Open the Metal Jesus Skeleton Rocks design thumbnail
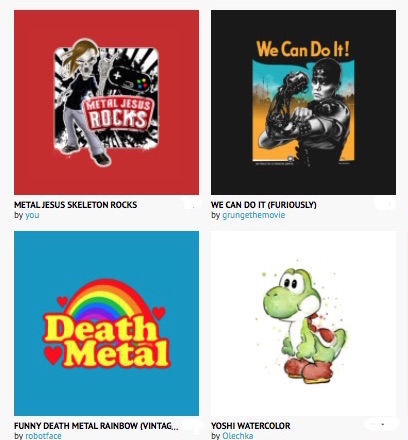This screenshot has height=440, width=408. pyautogui.click(x=106, y=102)
